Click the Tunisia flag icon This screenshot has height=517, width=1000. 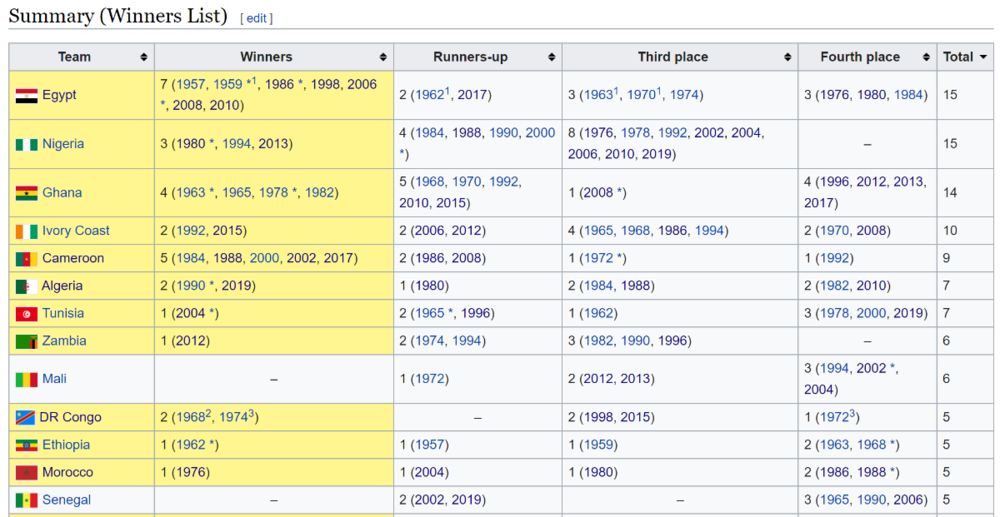point(26,314)
